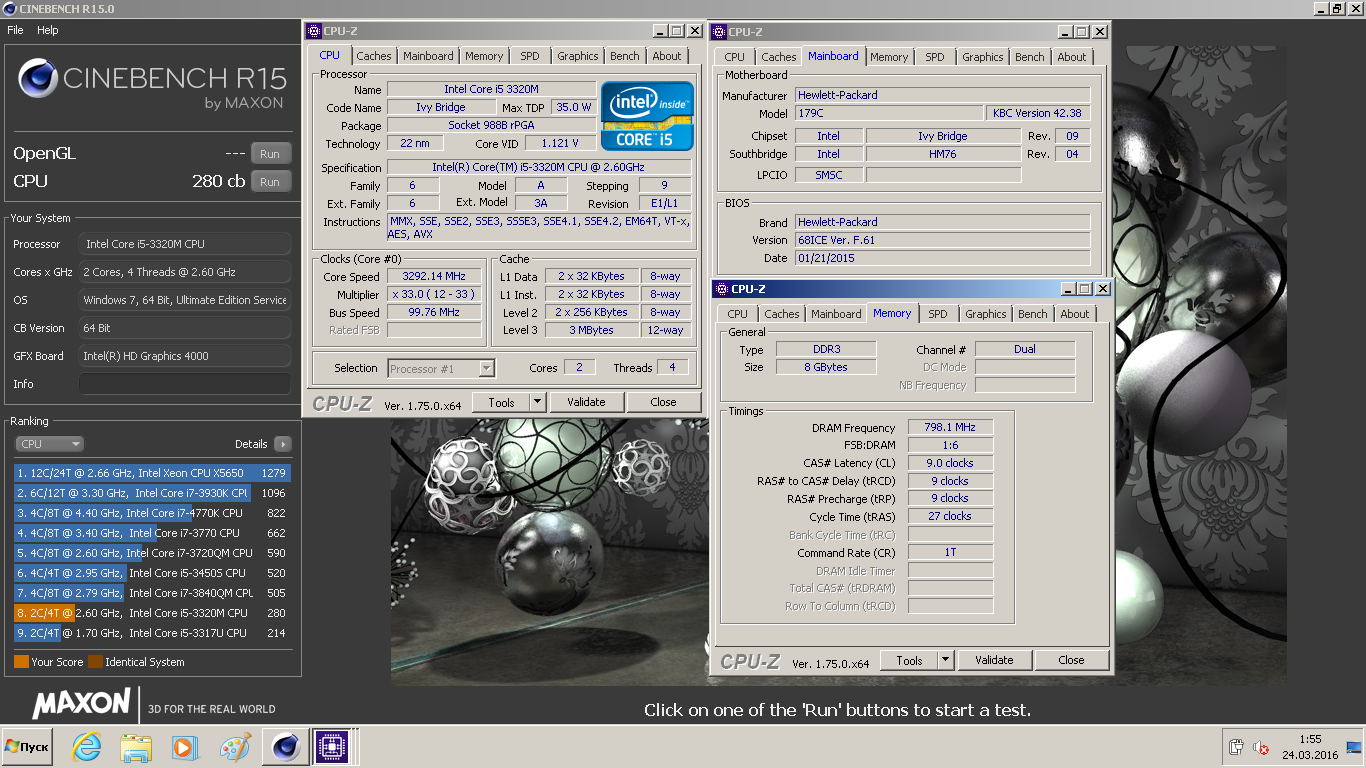
Task: Switch to CPU tab in Mainboard CPU-Z window
Action: 735,58
